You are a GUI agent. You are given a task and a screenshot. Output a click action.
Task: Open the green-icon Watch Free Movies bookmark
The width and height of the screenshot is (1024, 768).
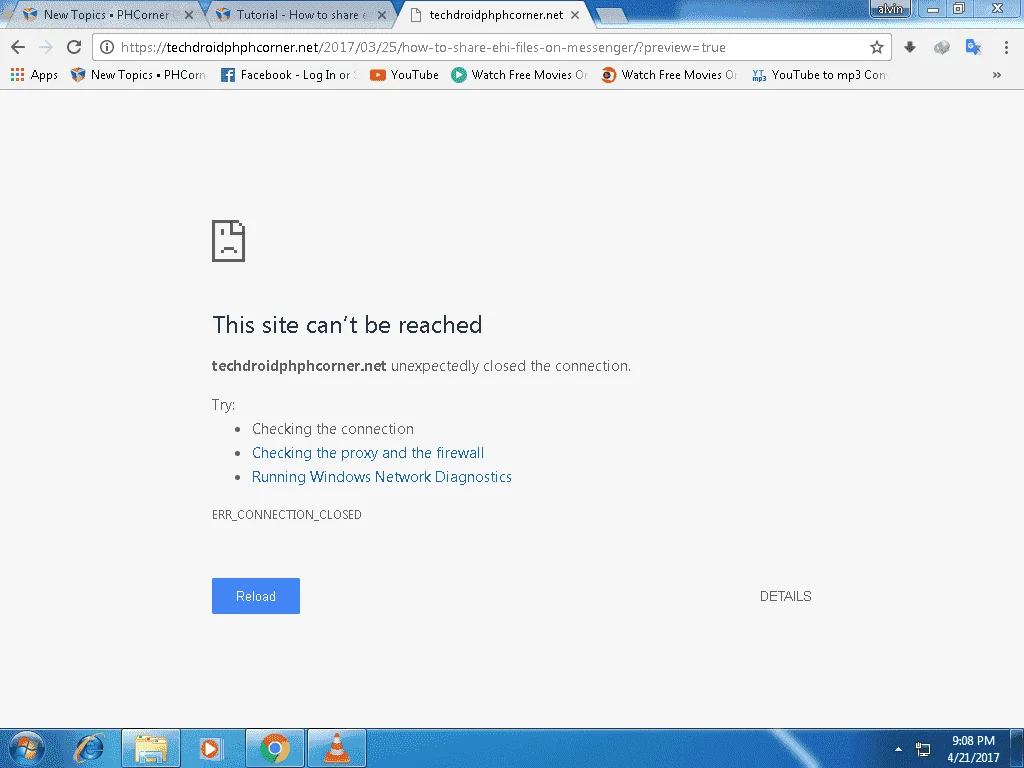point(520,75)
